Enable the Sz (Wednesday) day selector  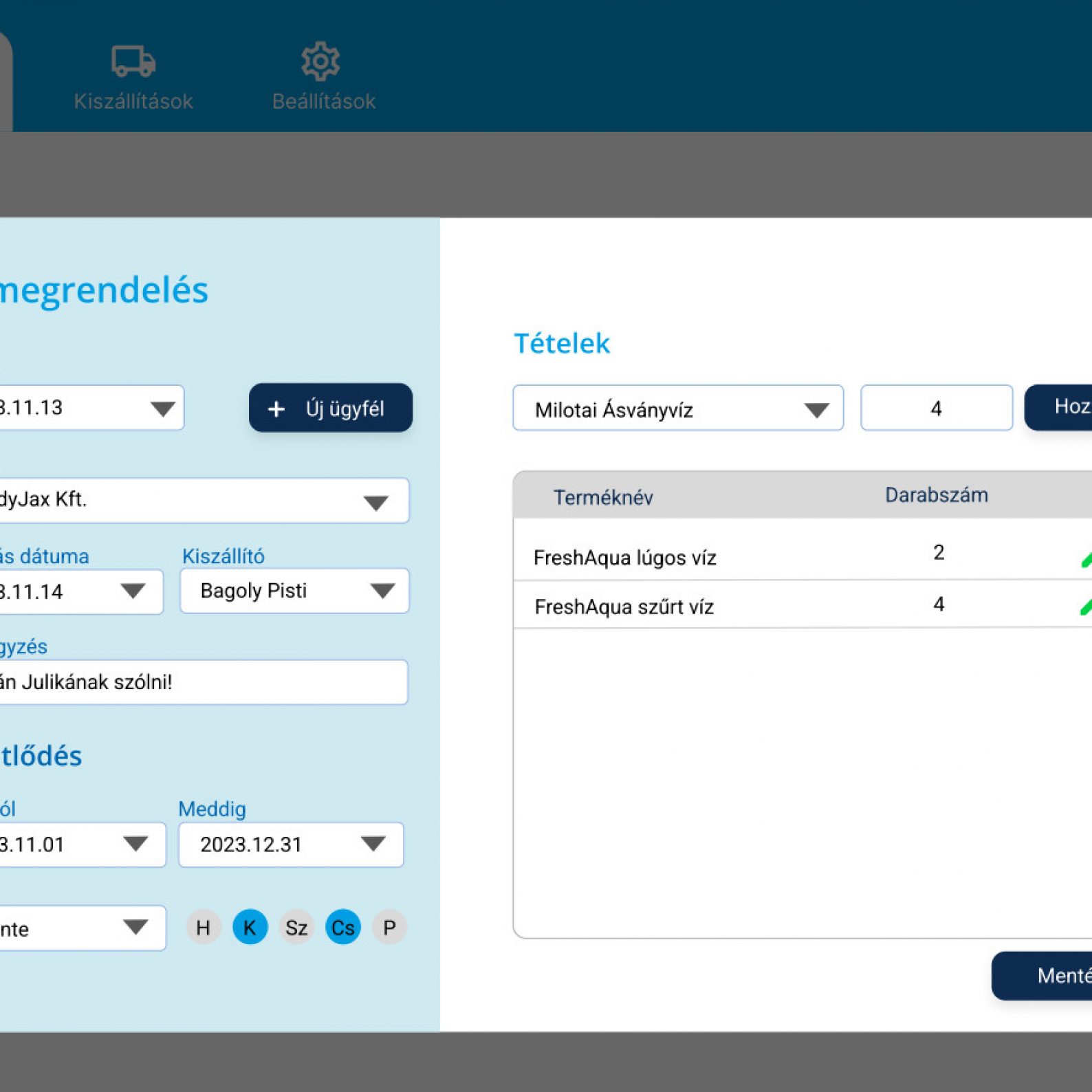click(x=296, y=928)
